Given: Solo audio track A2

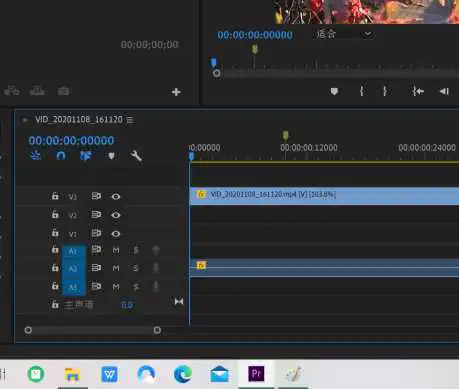Looking at the screenshot, I should [136, 268].
